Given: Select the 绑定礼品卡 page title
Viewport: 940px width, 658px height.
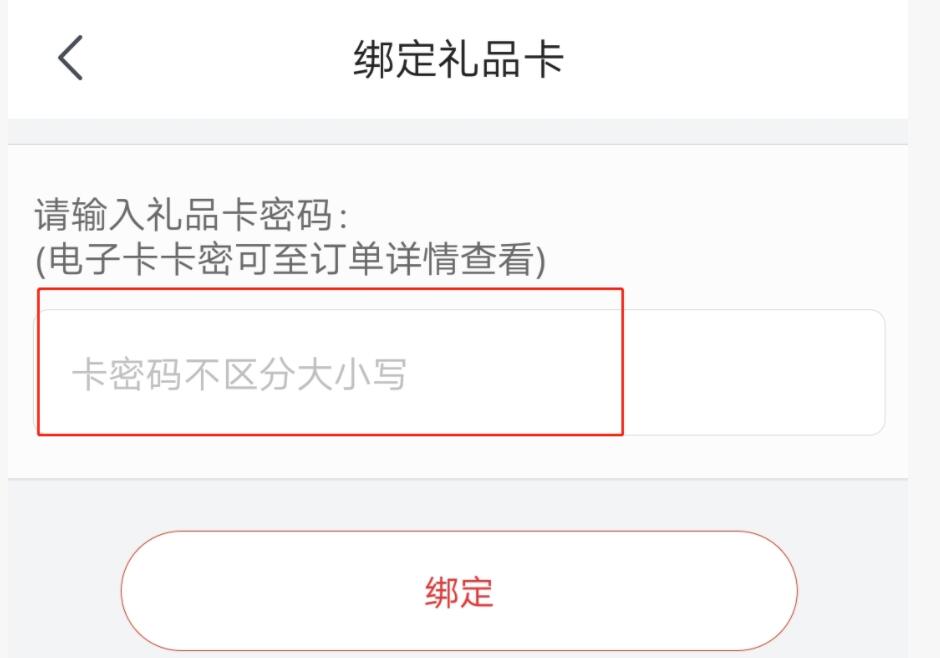Looking at the screenshot, I should coord(459,59).
